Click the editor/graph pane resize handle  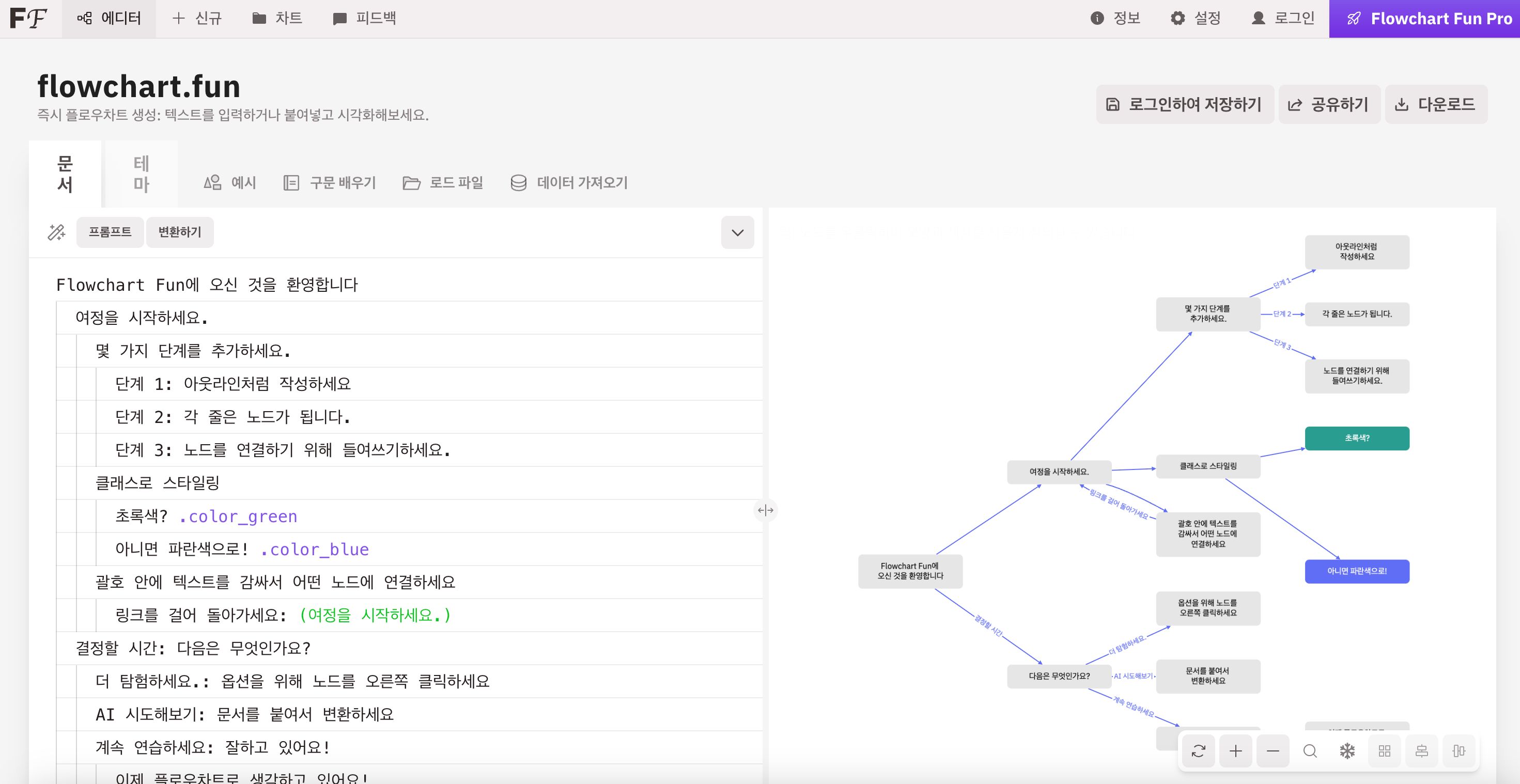tap(765, 510)
